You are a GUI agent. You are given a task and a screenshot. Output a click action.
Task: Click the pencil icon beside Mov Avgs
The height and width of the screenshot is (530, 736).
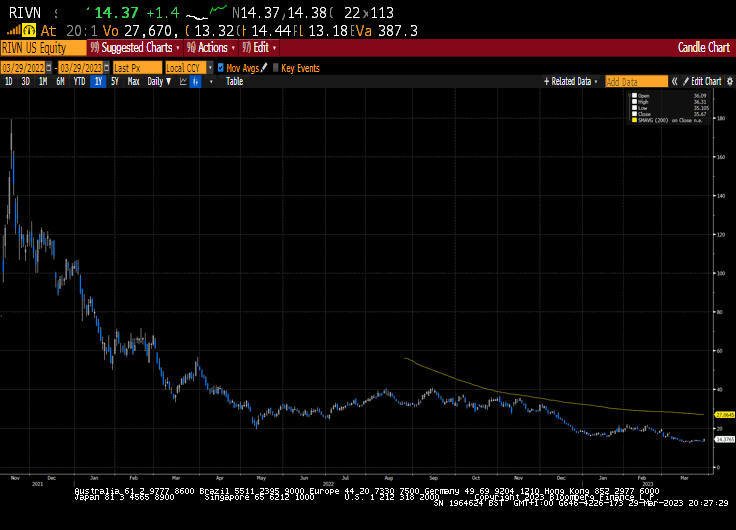[264, 68]
